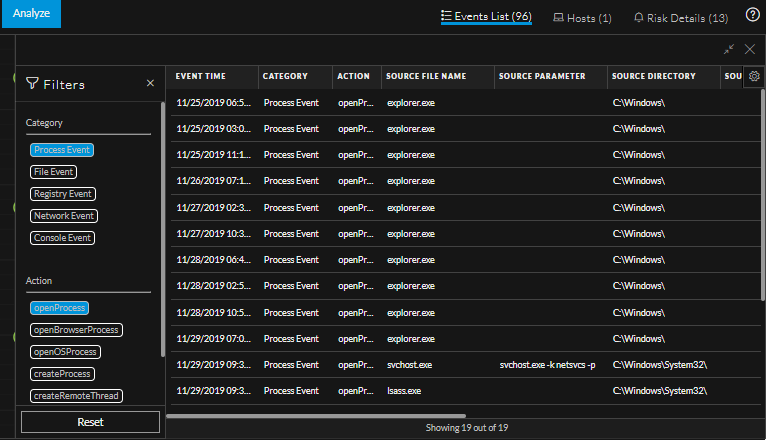Click the Filters funnel icon
The width and height of the screenshot is (766, 440).
coord(32,83)
